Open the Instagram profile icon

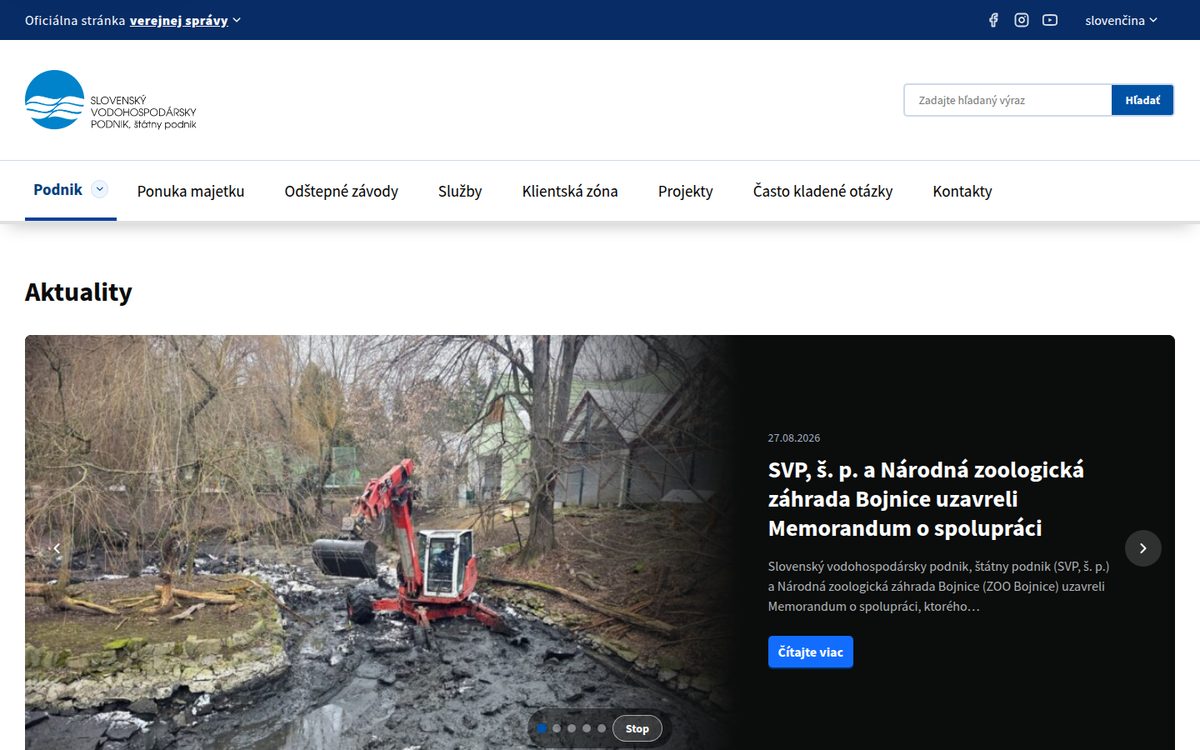click(x=1021, y=20)
